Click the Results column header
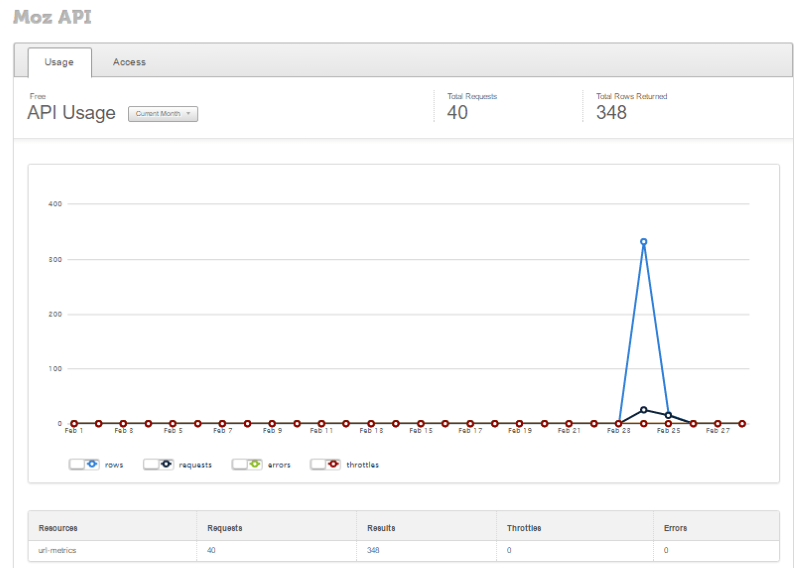The height and width of the screenshot is (568, 800). [x=381, y=528]
